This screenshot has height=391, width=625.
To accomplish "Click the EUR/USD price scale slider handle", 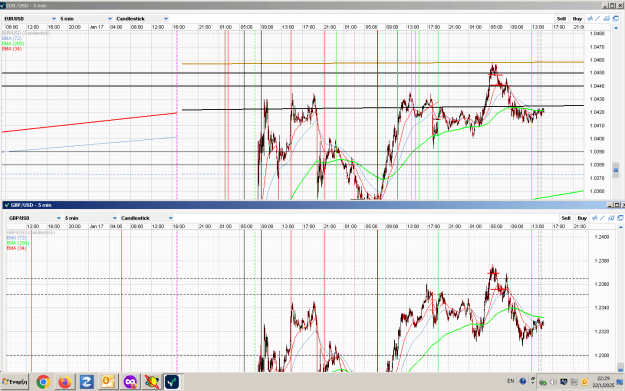I will click(x=616, y=170).
